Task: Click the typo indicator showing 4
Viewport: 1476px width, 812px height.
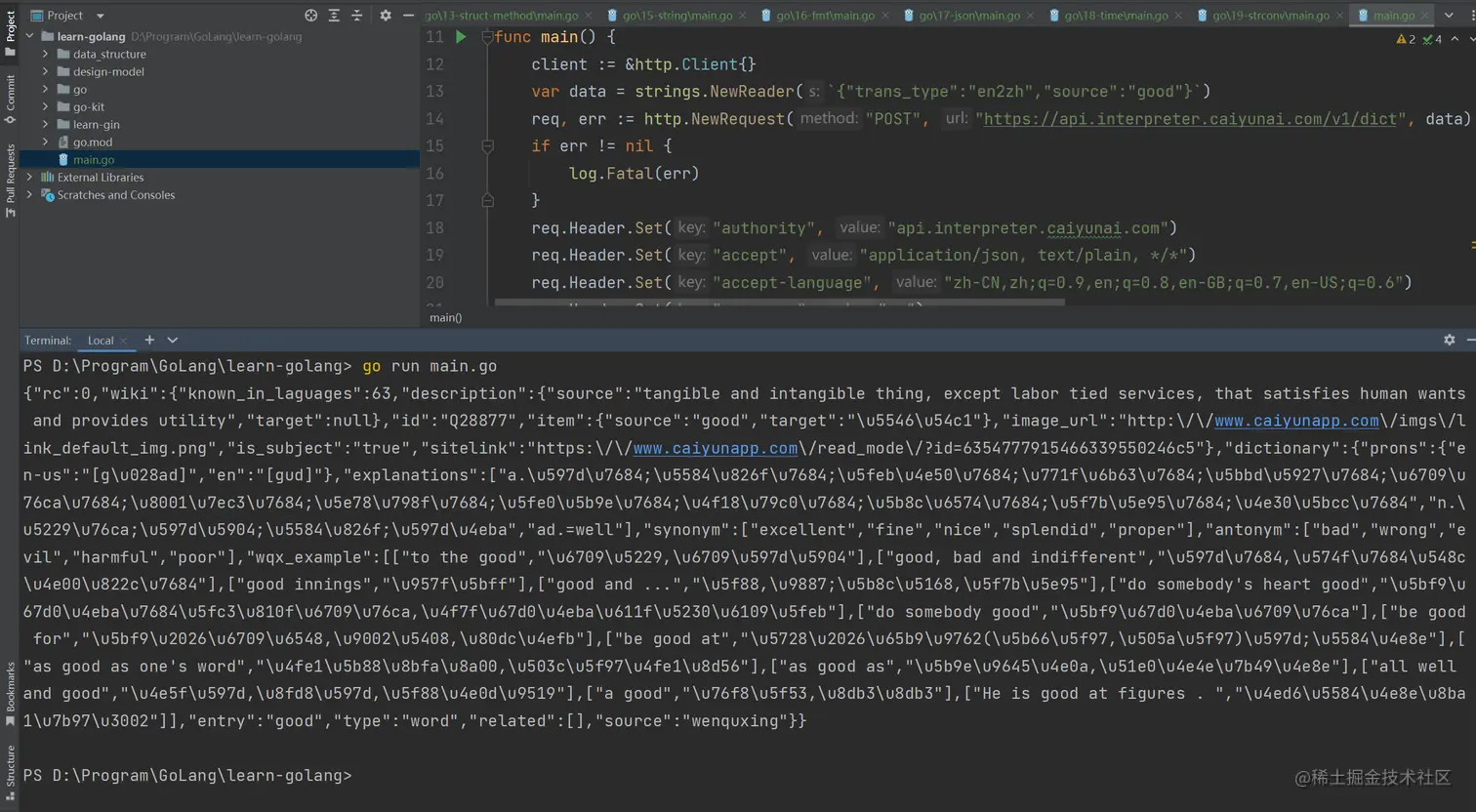Action: (1432, 39)
